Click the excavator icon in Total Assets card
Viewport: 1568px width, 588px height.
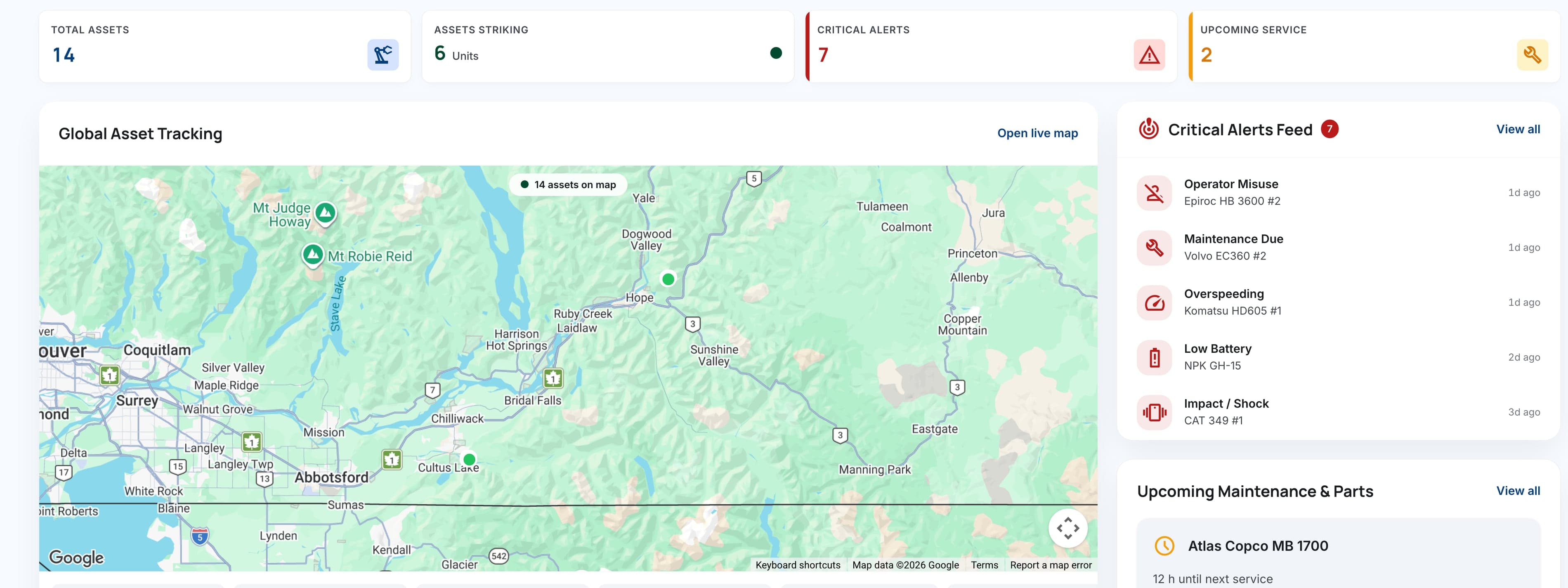point(383,55)
